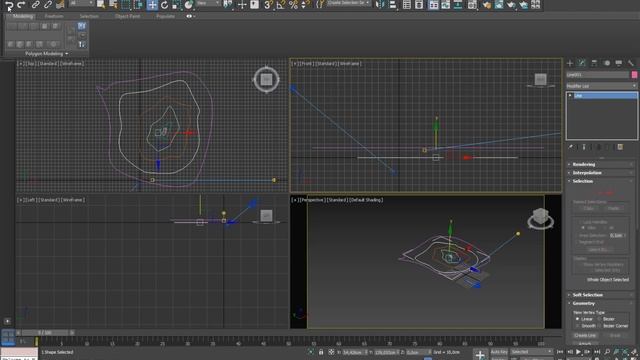
Task: Collapse the Geometry rollout
Action: (601, 303)
